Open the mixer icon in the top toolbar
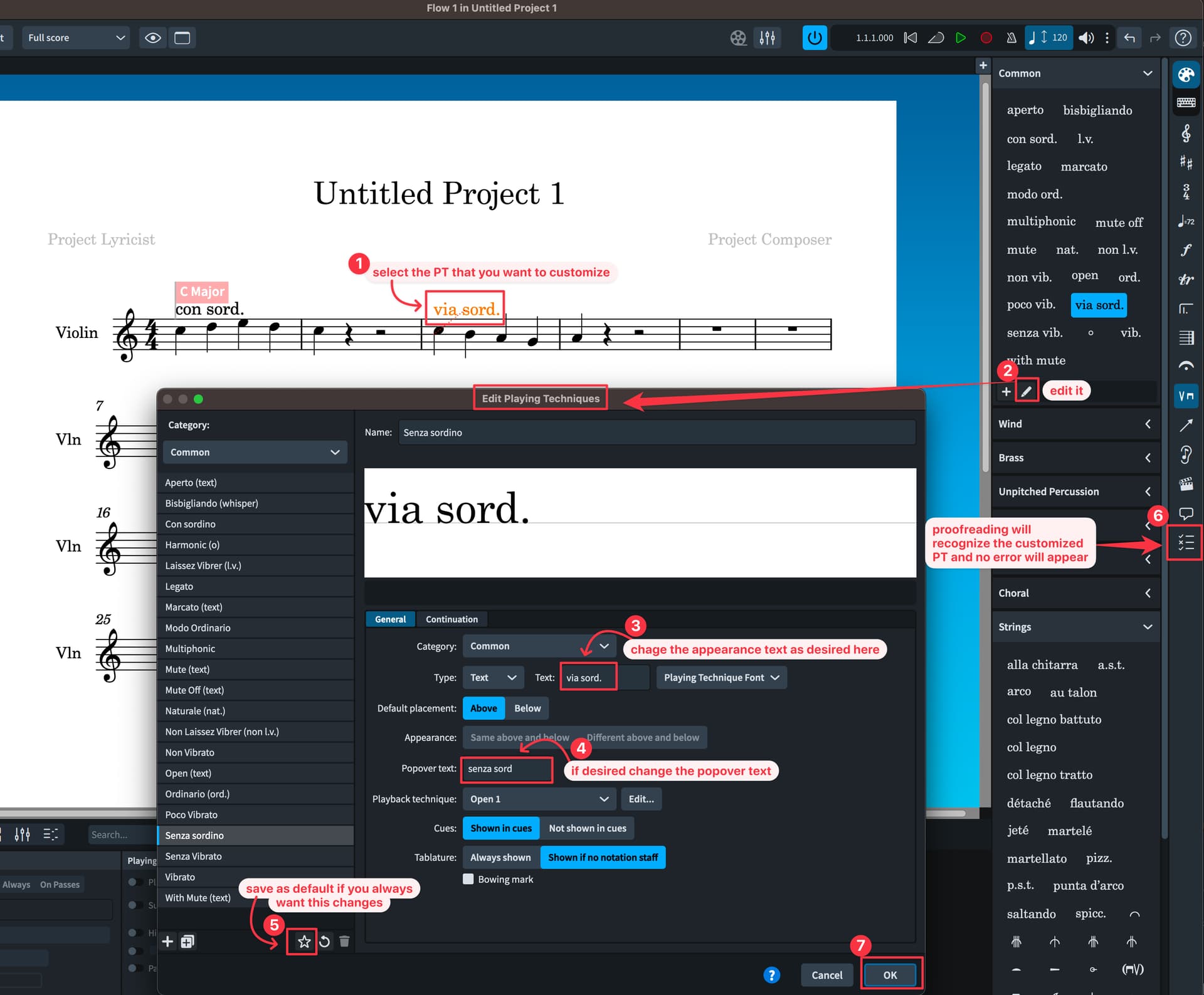 pyautogui.click(x=767, y=38)
